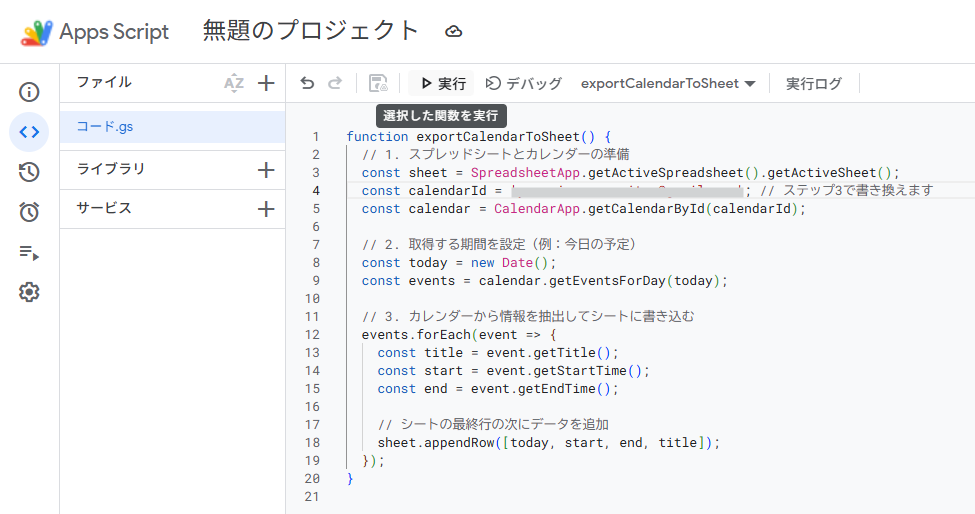975x514 pixels.
Task: Click the Undo arrow in the toolbar
Action: click(307, 84)
